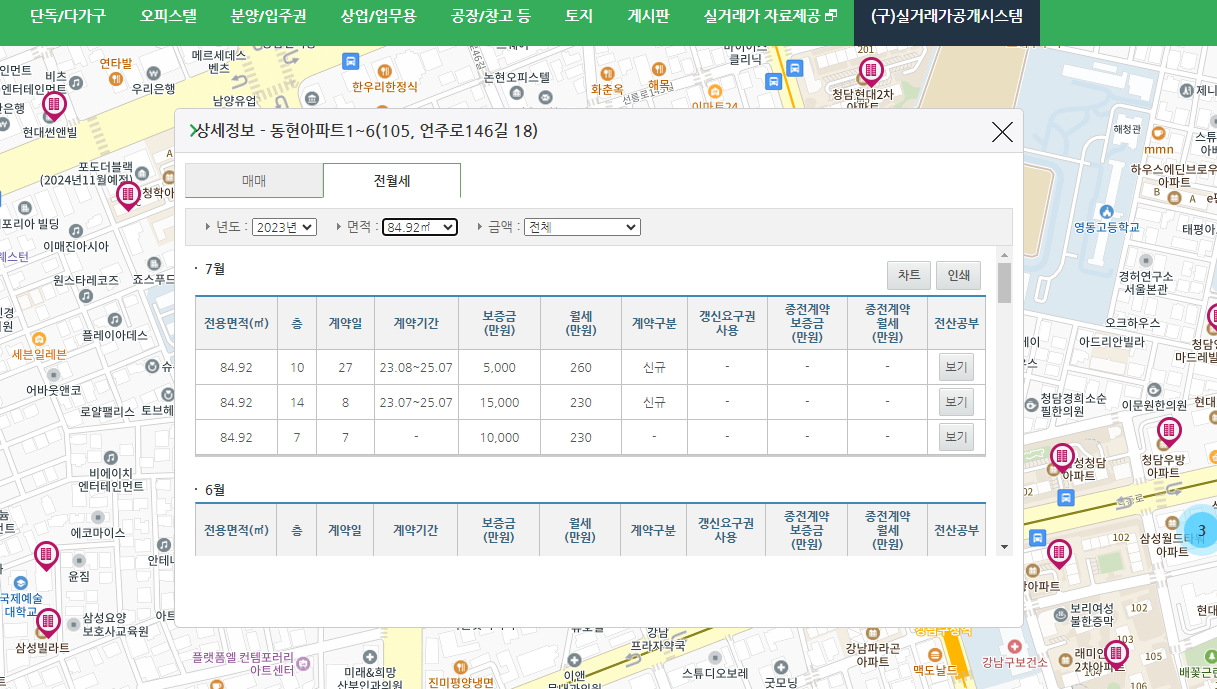Click the 청담현대2차 아파트 map marker
The width and height of the screenshot is (1217, 689).
tap(870, 72)
